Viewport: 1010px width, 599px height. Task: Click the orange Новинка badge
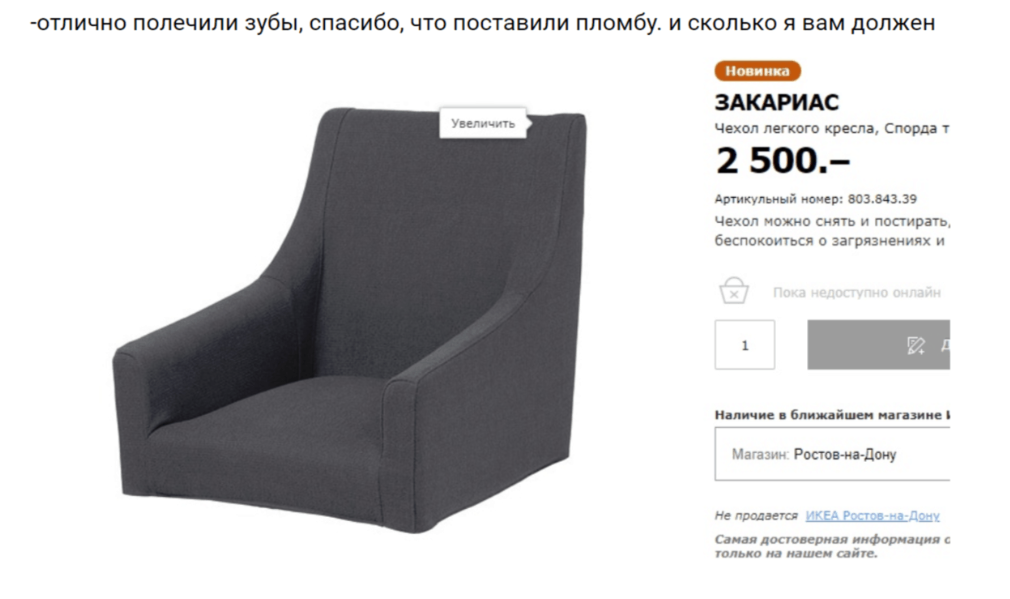(x=758, y=71)
